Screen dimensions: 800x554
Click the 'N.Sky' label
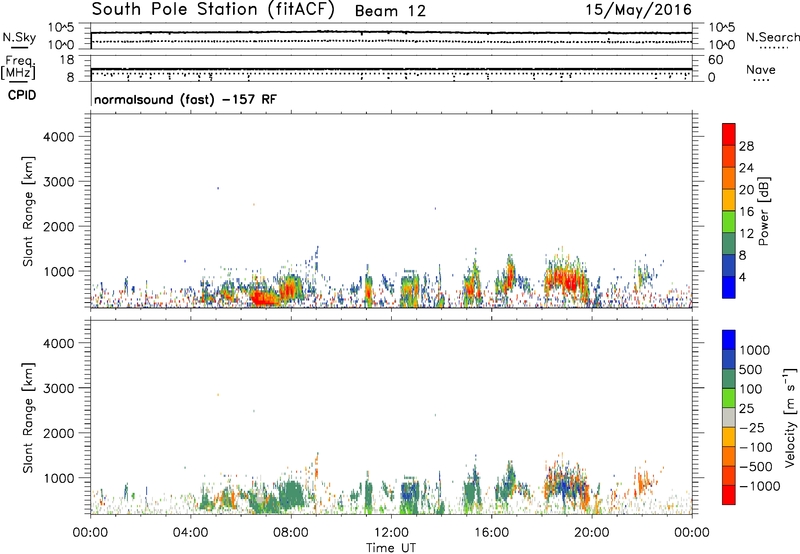pos(19,37)
